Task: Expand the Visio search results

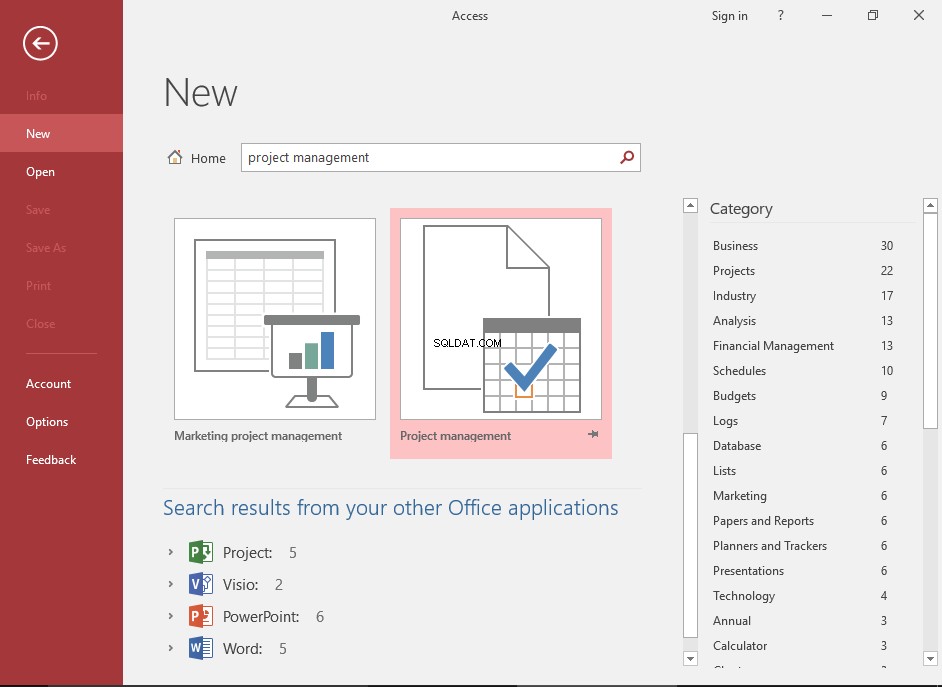Action: (171, 584)
